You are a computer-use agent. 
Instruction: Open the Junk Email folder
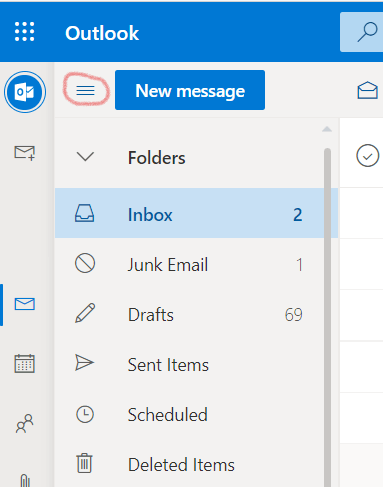(189, 265)
